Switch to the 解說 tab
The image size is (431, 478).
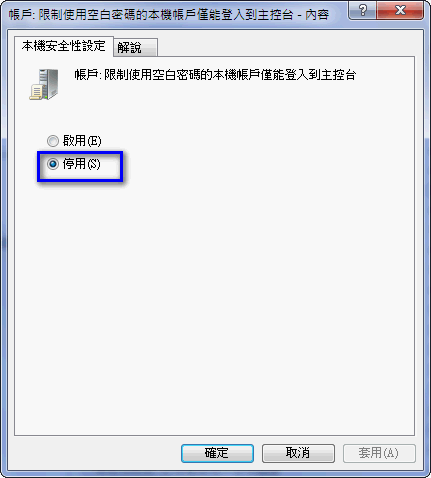pyautogui.click(x=135, y=47)
